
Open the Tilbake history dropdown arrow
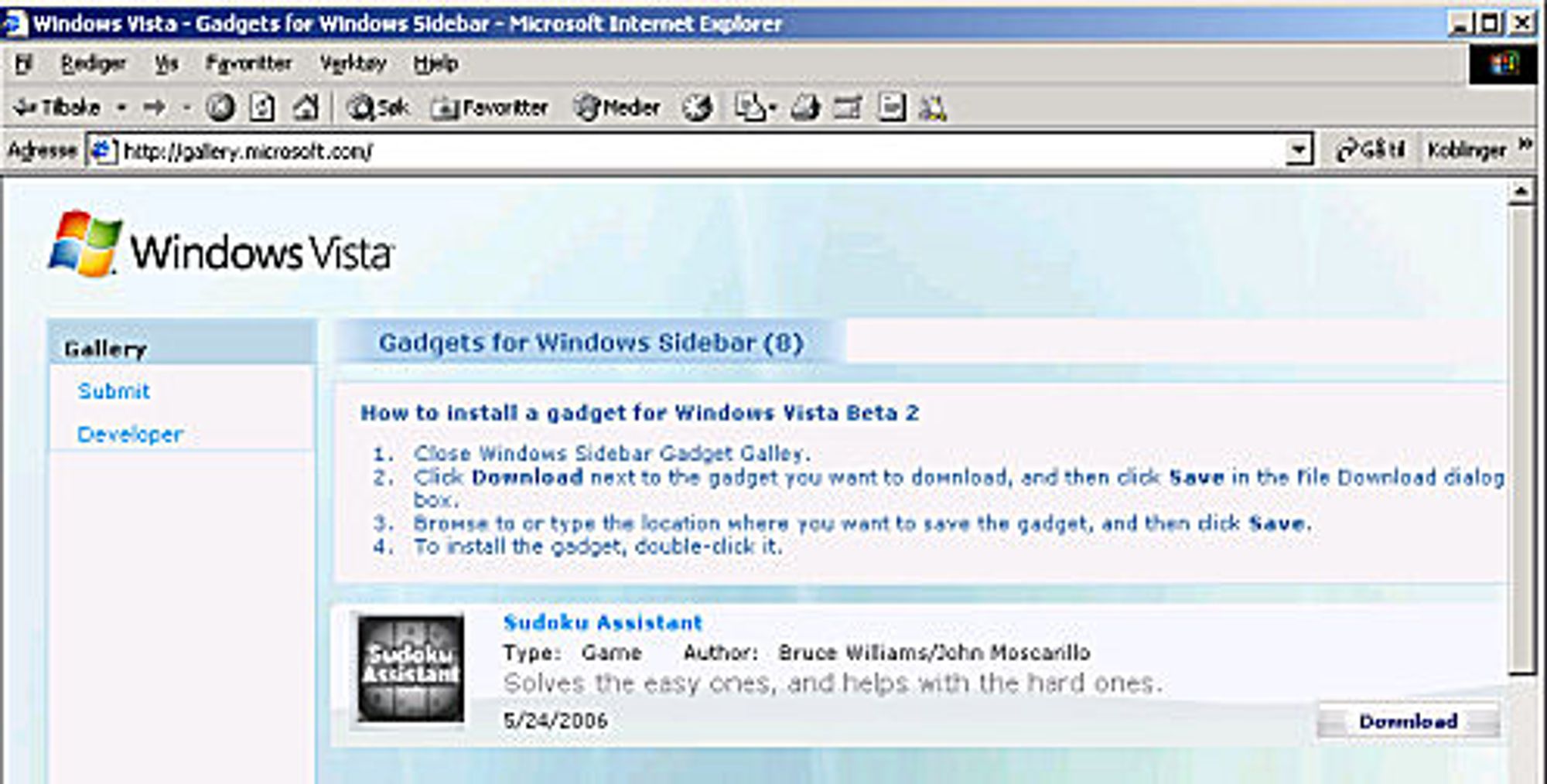tap(121, 107)
